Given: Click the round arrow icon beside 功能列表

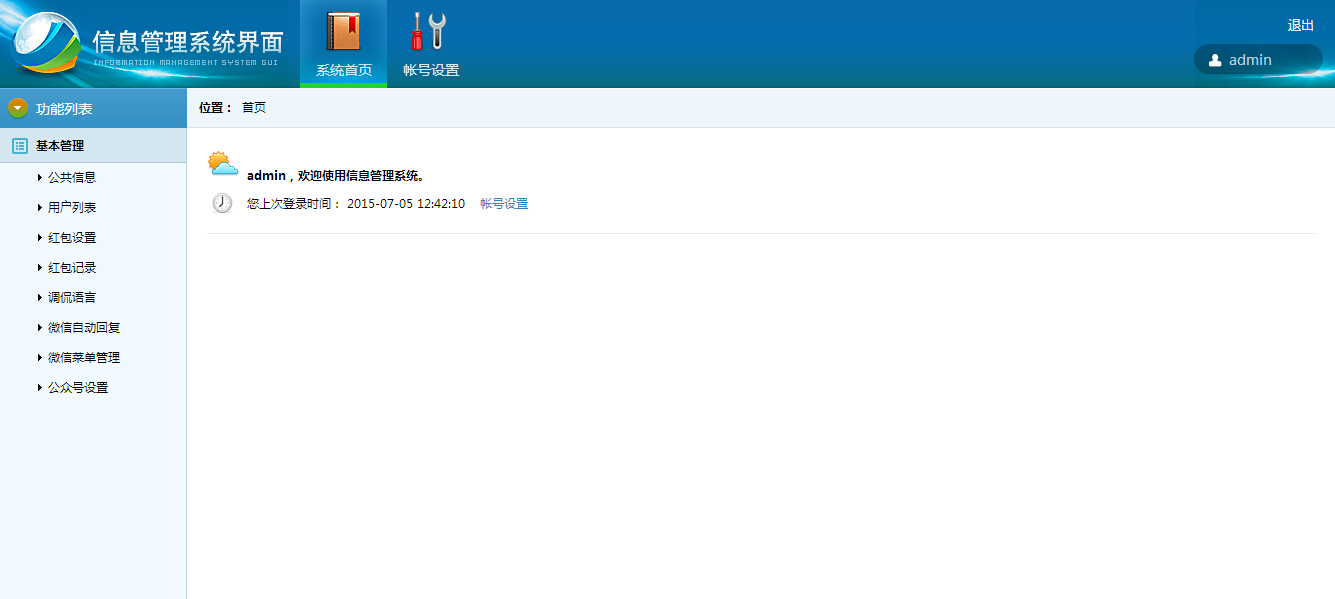Looking at the screenshot, I should tap(18, 108).
